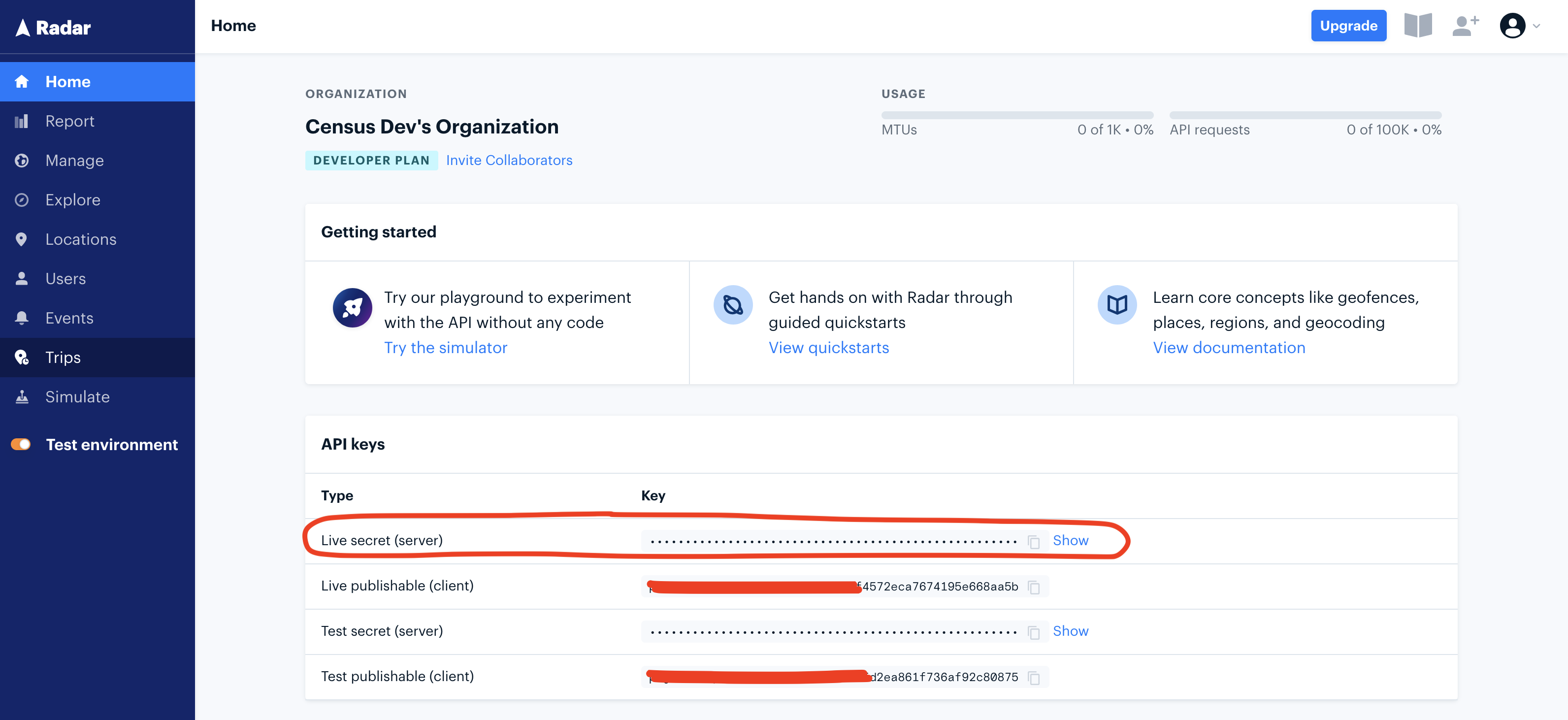This screenshot has height=720, width=1568.
Task: Go to Locations in the sidebar
Action: coord(80,239)
